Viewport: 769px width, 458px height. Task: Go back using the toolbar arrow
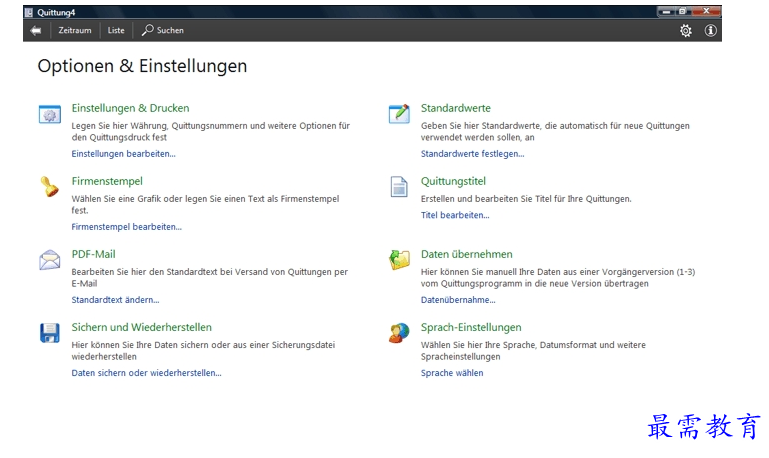36,31
